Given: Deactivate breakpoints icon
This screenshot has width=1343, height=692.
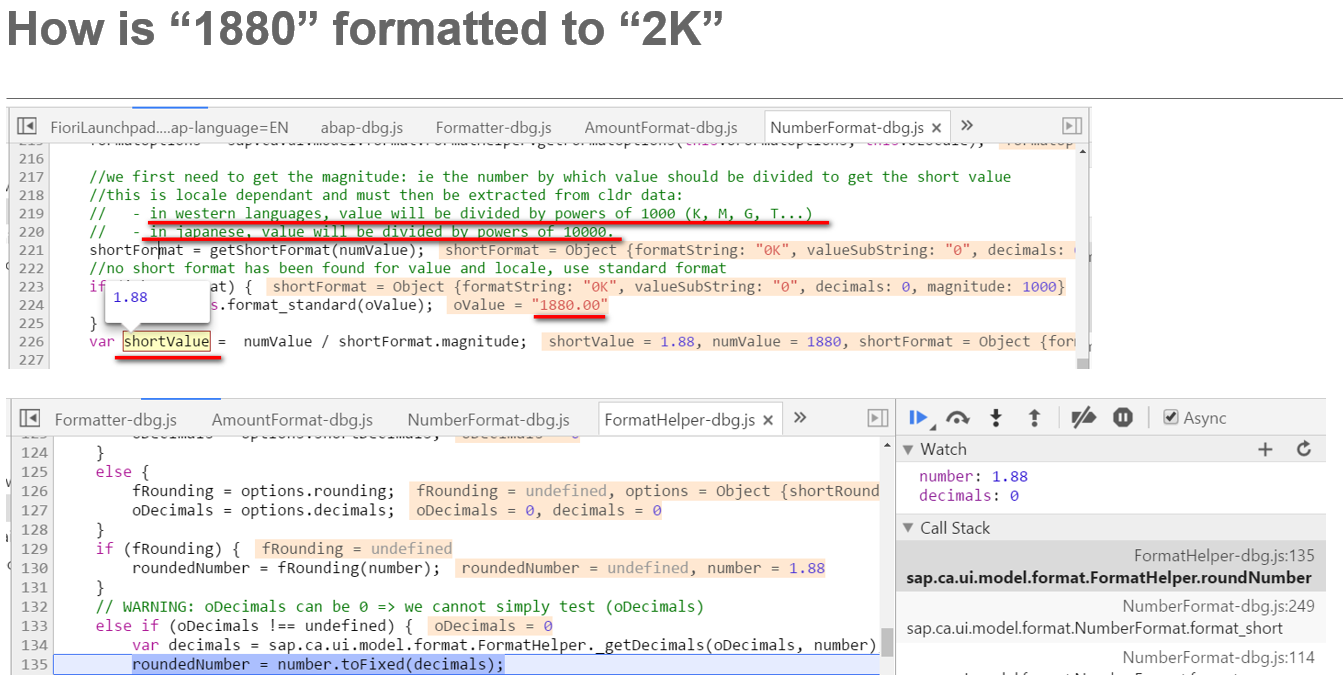Looking at the screenshot, I should [x=1083, y=418].
